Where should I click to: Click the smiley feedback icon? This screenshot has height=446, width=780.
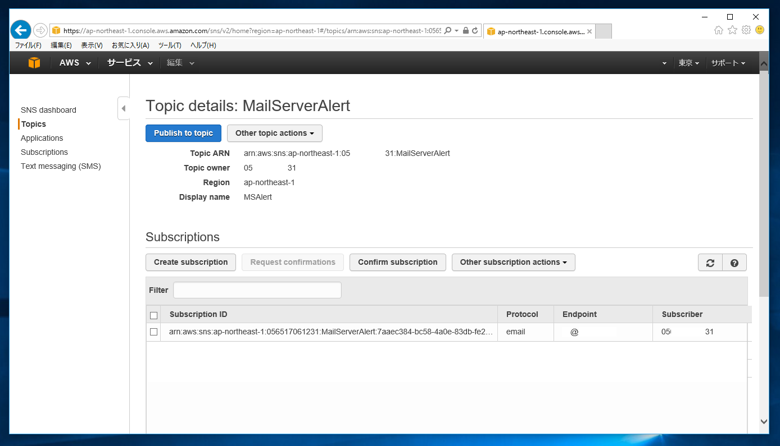760,30
